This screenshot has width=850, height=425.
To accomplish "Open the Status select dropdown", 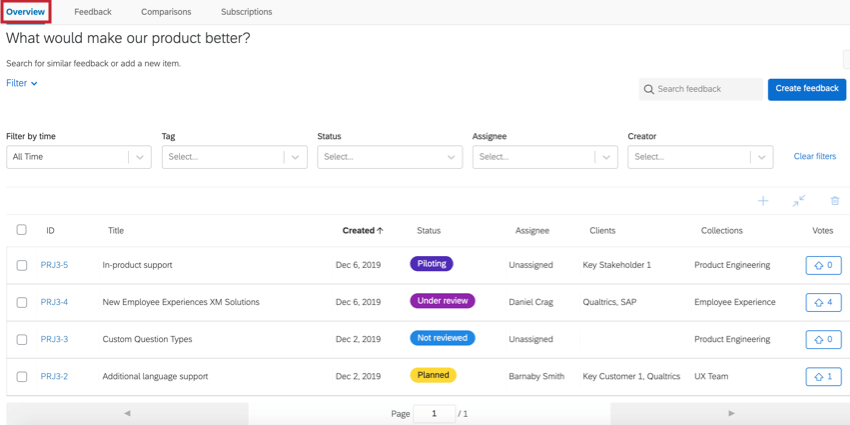I will (x=390, y=157).
